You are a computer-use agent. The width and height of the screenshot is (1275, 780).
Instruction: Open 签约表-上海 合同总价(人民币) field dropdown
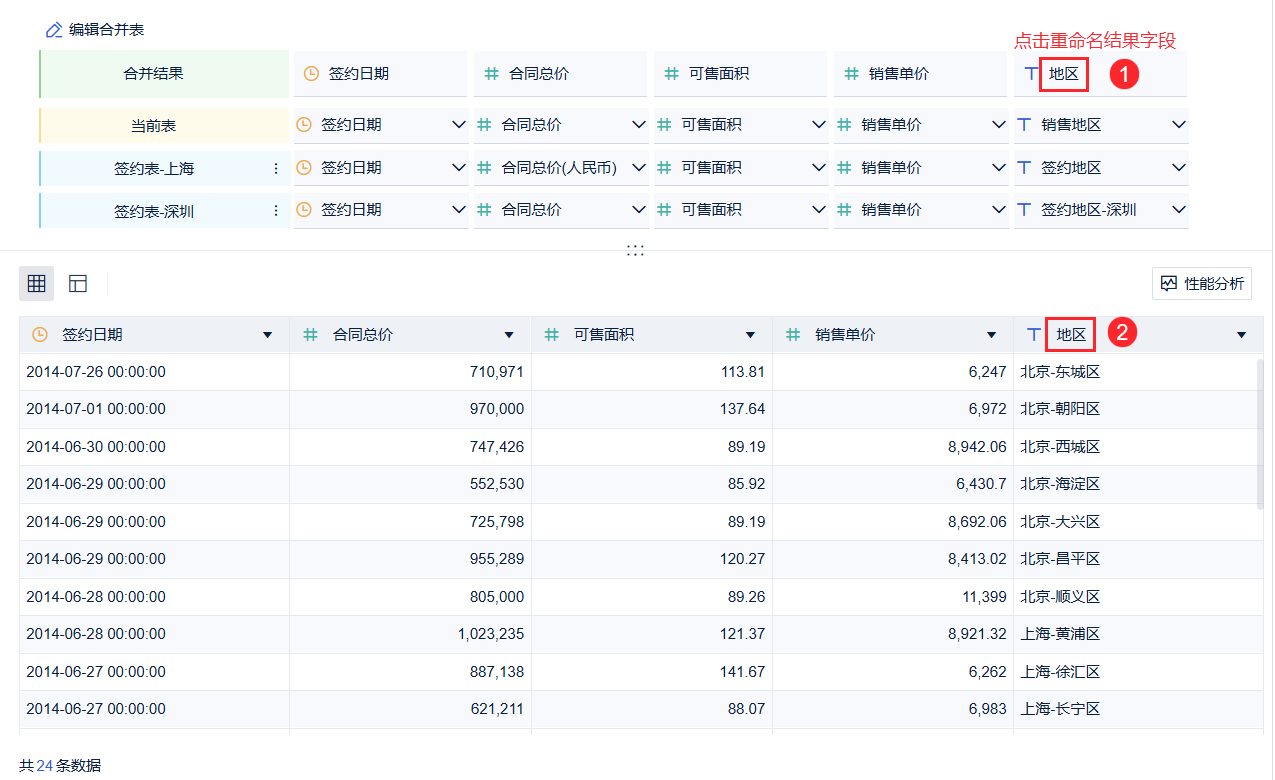point(639,168)
